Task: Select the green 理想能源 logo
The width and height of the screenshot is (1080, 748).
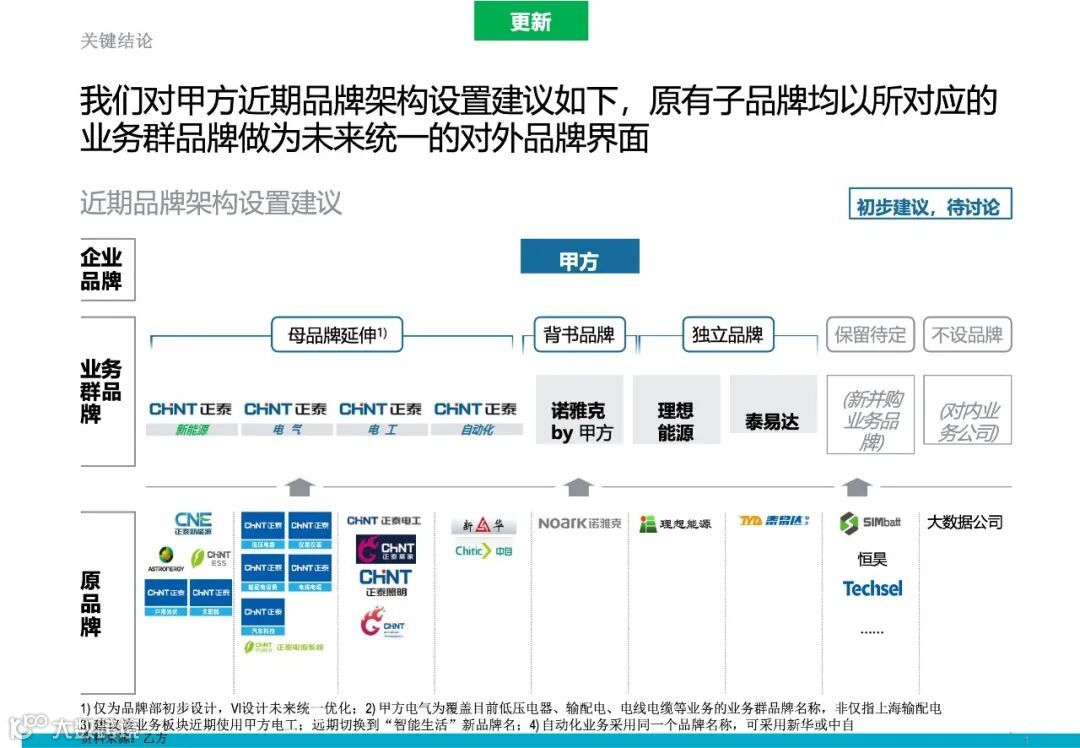Action: 675,524
